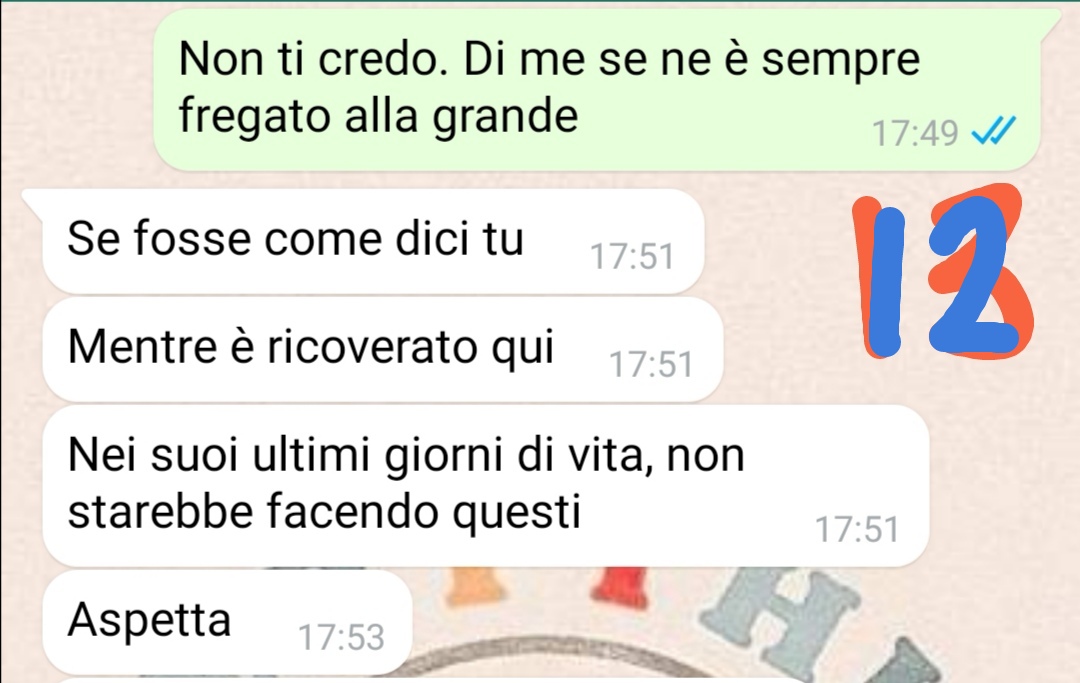Click the words 'starebbe facendo questi'
Viewport: 1080px width, 683px height.
[x=324, y=512]
